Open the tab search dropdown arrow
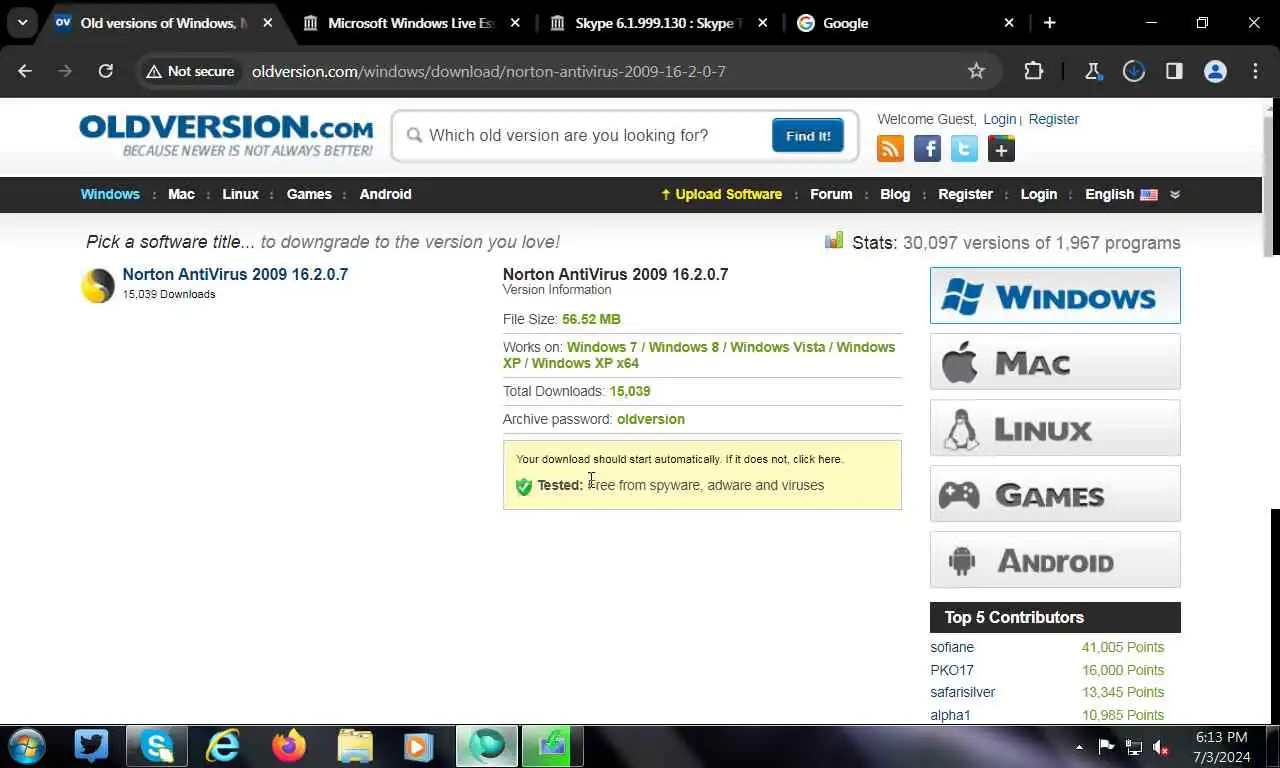 point(22,23)
